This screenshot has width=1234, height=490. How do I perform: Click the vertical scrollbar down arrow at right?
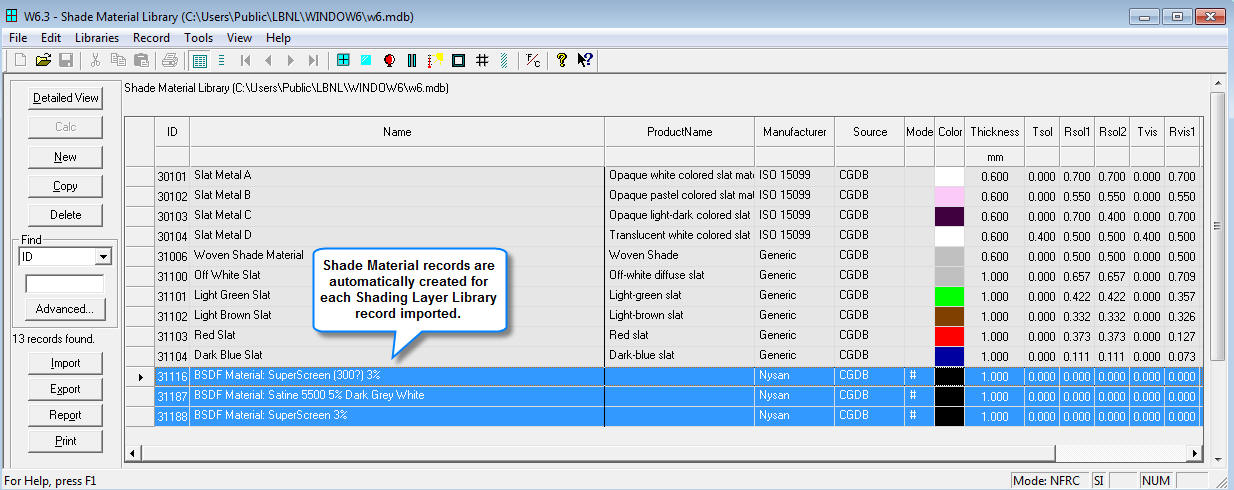pos(1217,458)
